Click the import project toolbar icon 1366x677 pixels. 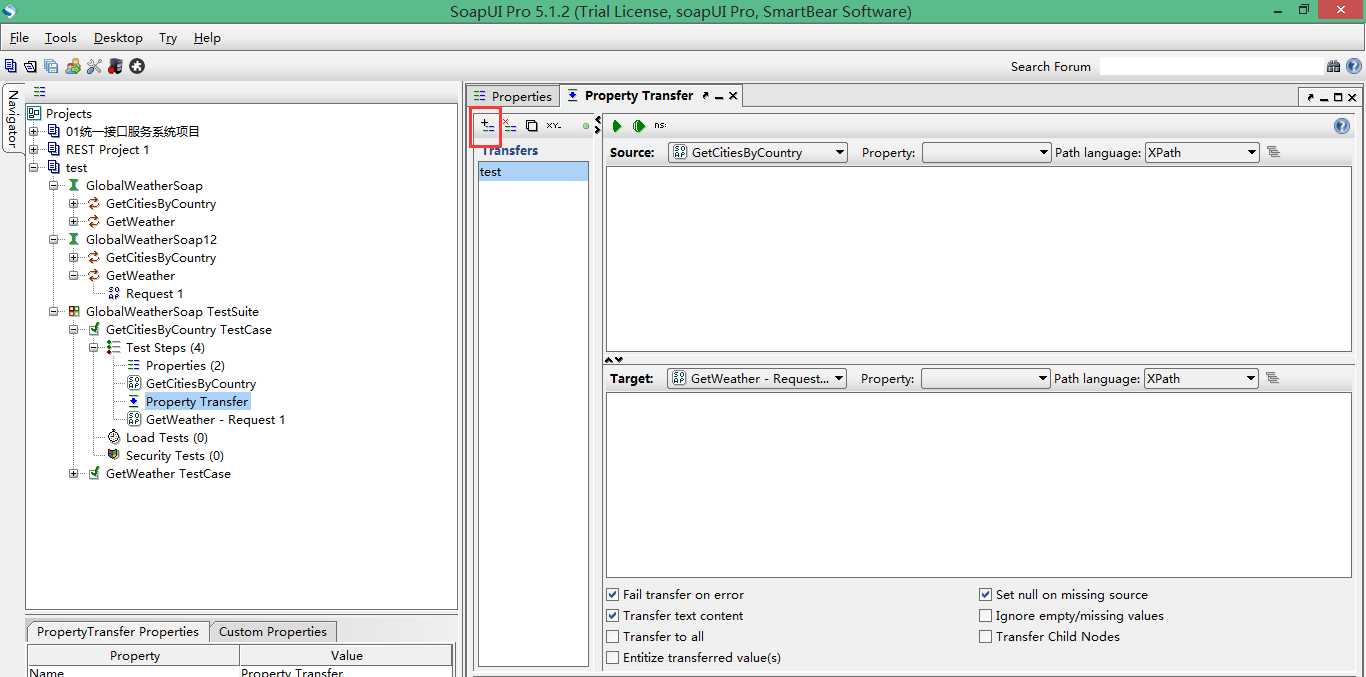pyautogui.click(x=30, y=66)
